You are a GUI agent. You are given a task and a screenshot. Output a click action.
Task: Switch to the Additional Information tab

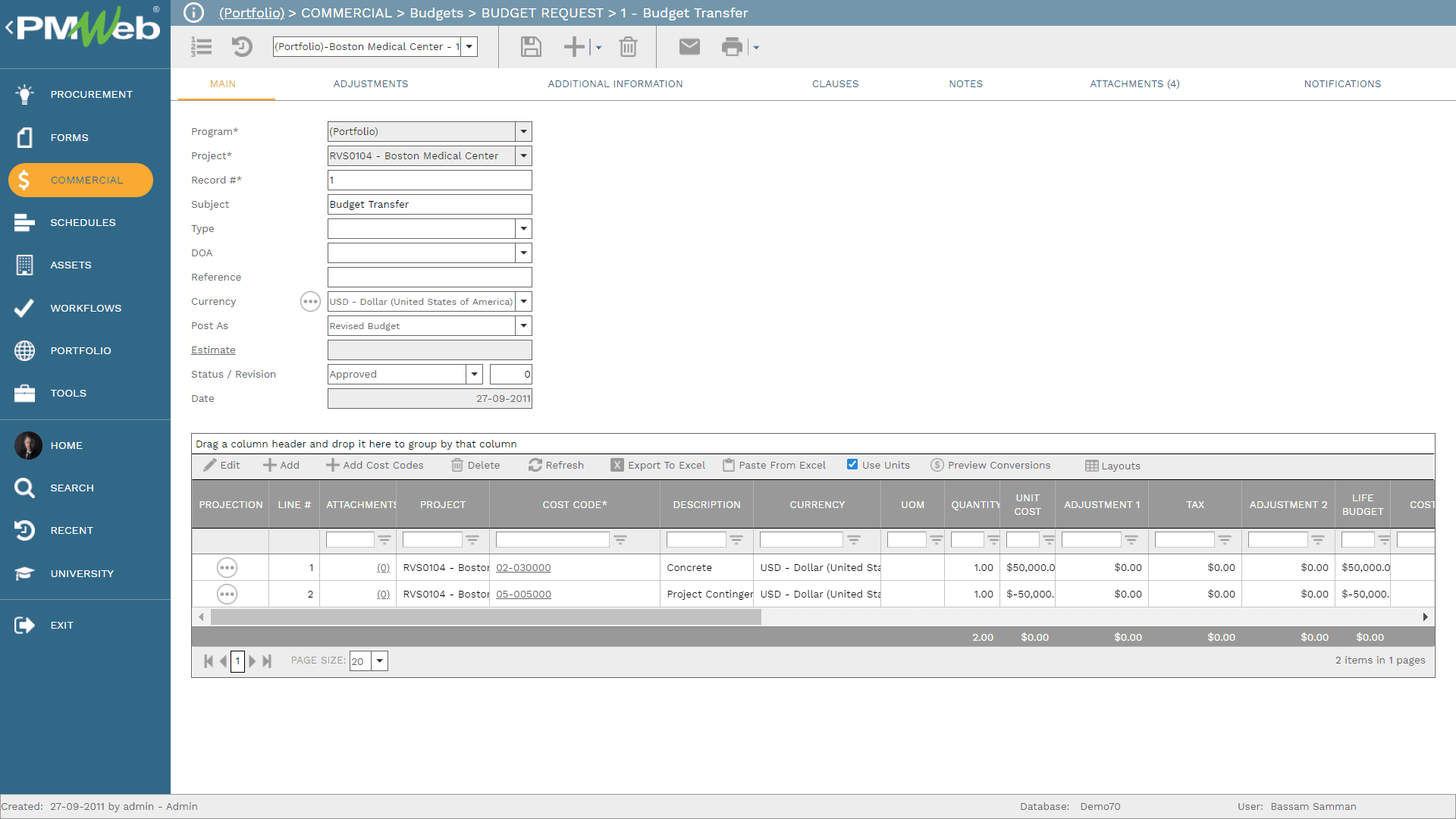click(616, 84)
